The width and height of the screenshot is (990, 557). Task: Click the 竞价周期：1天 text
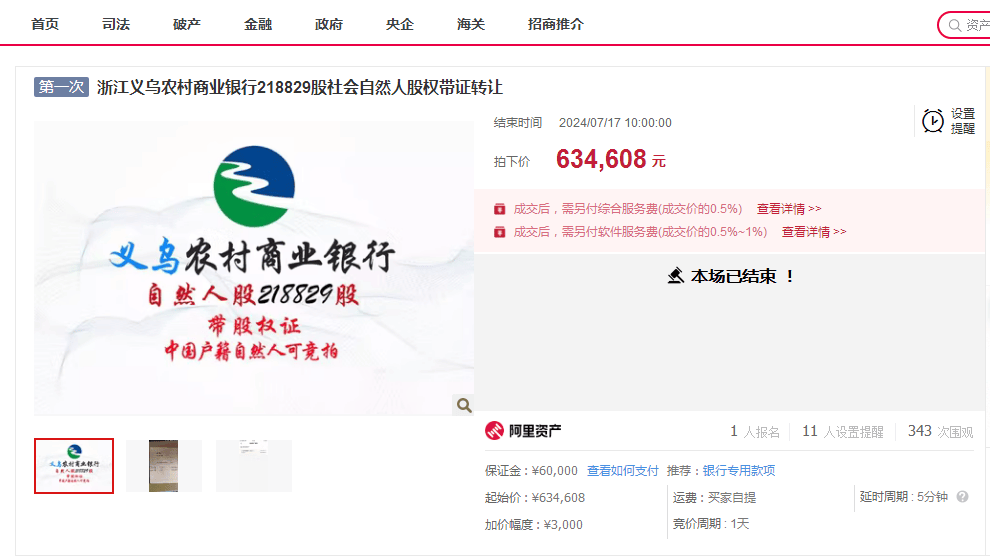(711, 524)
